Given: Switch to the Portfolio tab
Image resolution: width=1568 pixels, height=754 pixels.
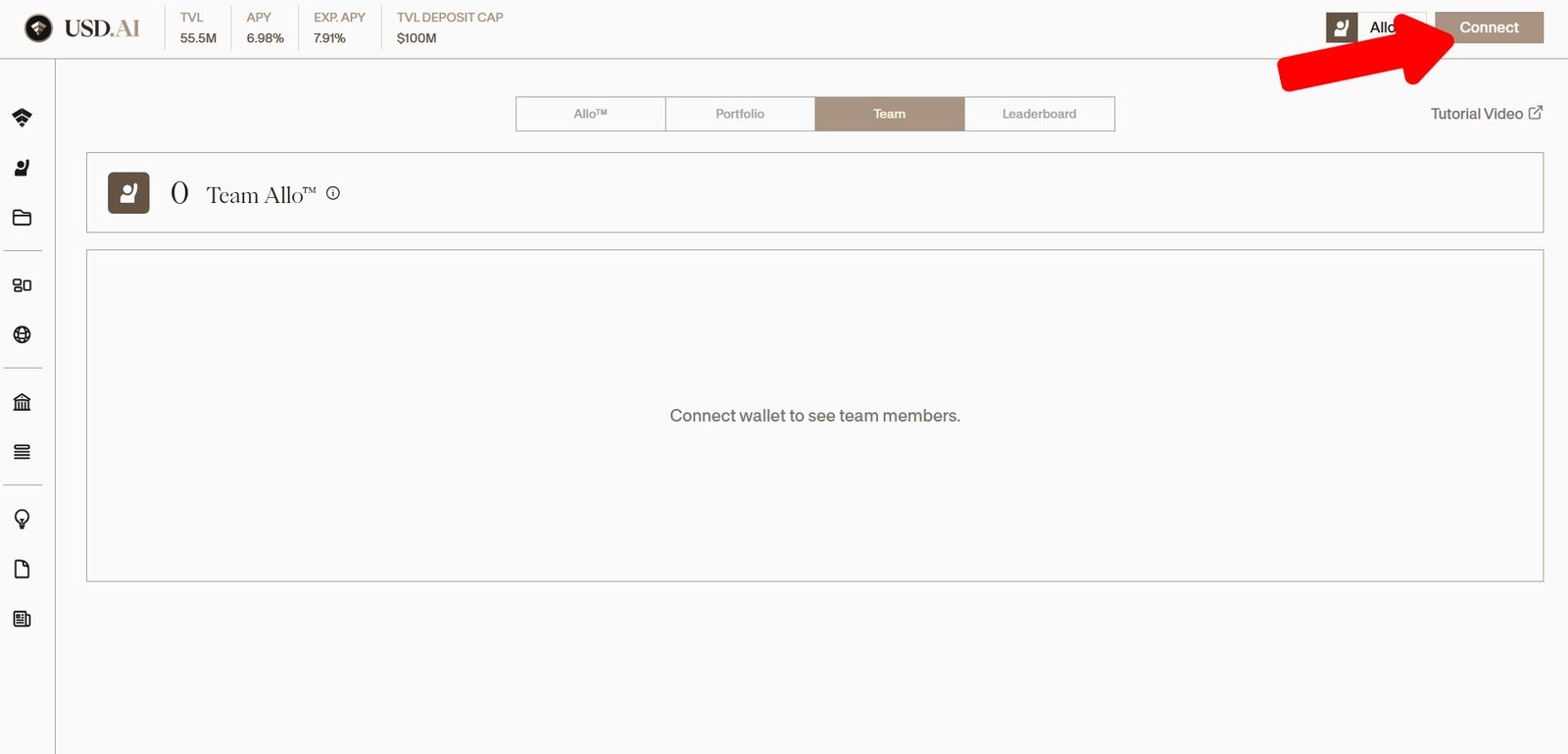Looking at the screenshot, I should 740,114.
